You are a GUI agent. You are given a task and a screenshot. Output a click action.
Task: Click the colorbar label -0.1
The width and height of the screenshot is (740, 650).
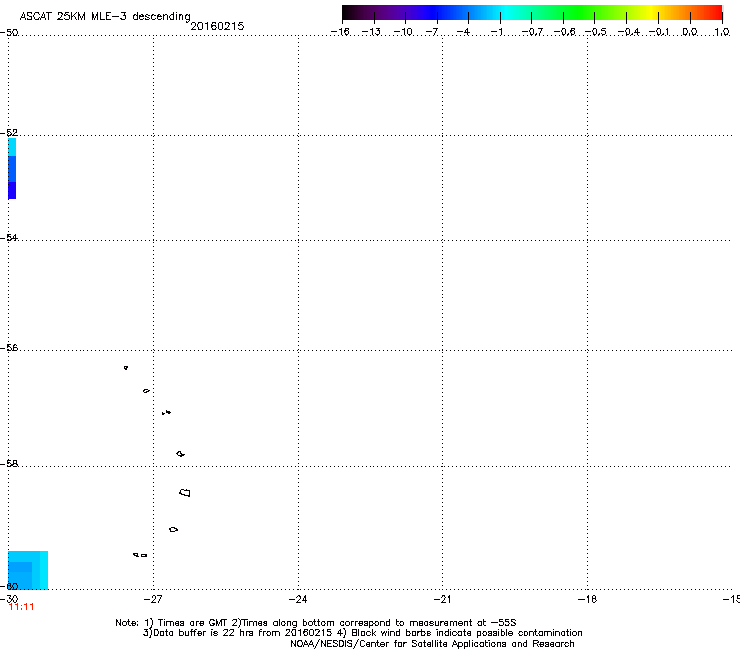pyautogui.click(x=659, y=32)
